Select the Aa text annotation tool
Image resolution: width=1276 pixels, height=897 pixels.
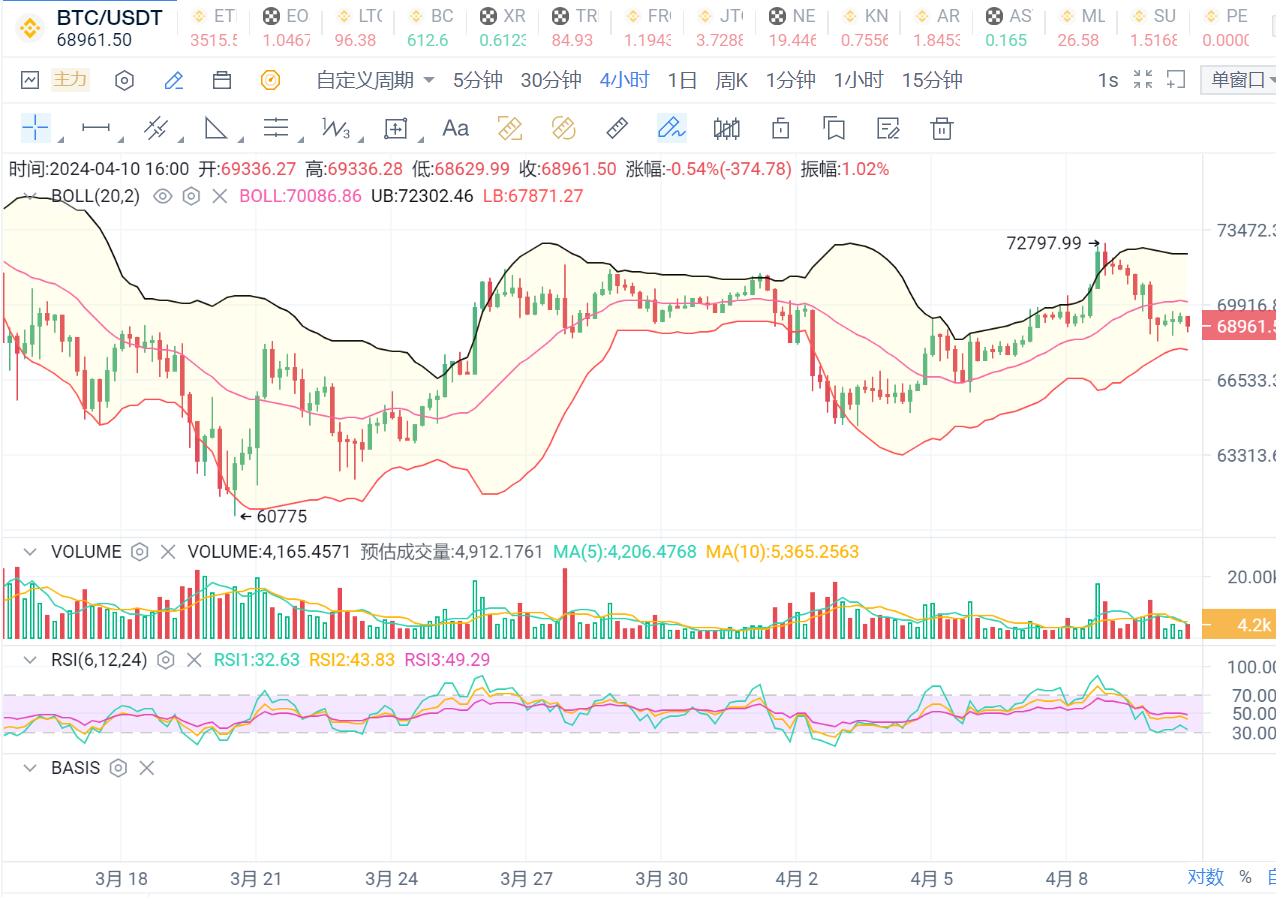click(x=455, y=127)
